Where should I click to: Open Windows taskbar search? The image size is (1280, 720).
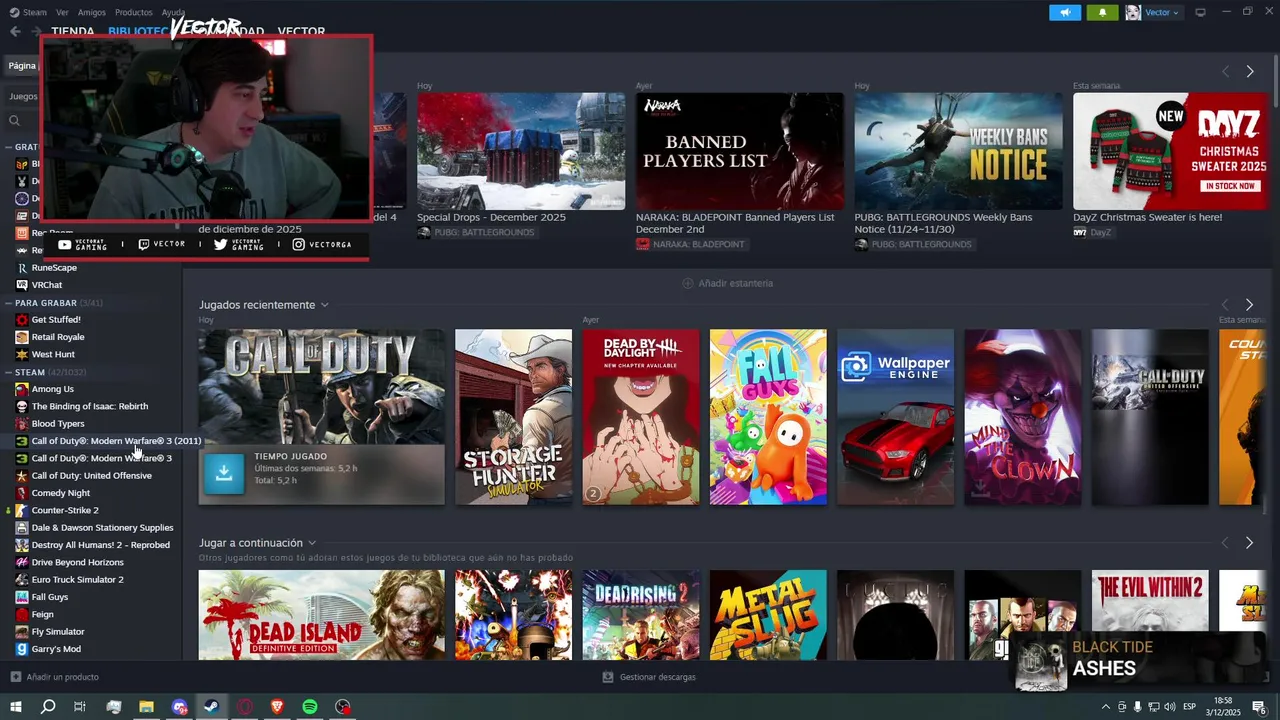47,707
